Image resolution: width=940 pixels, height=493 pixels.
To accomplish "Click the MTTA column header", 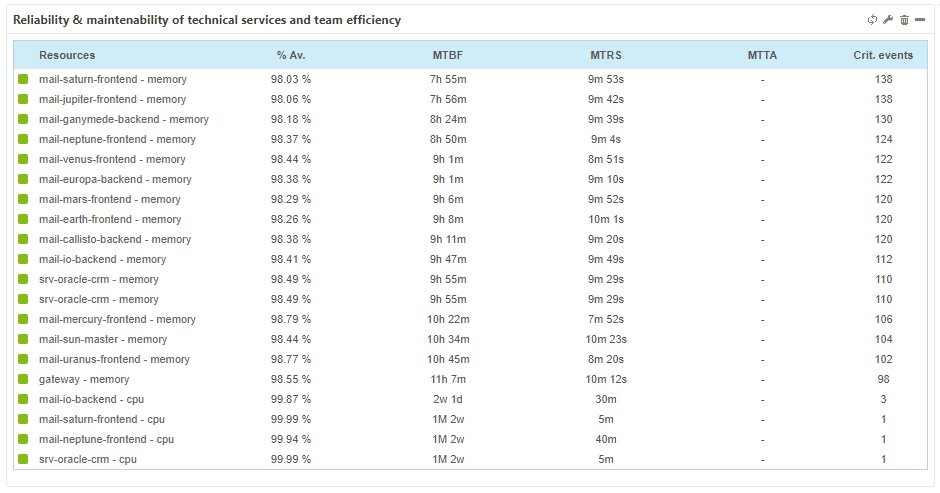I will pyautogui.click(x=762, y=55).
